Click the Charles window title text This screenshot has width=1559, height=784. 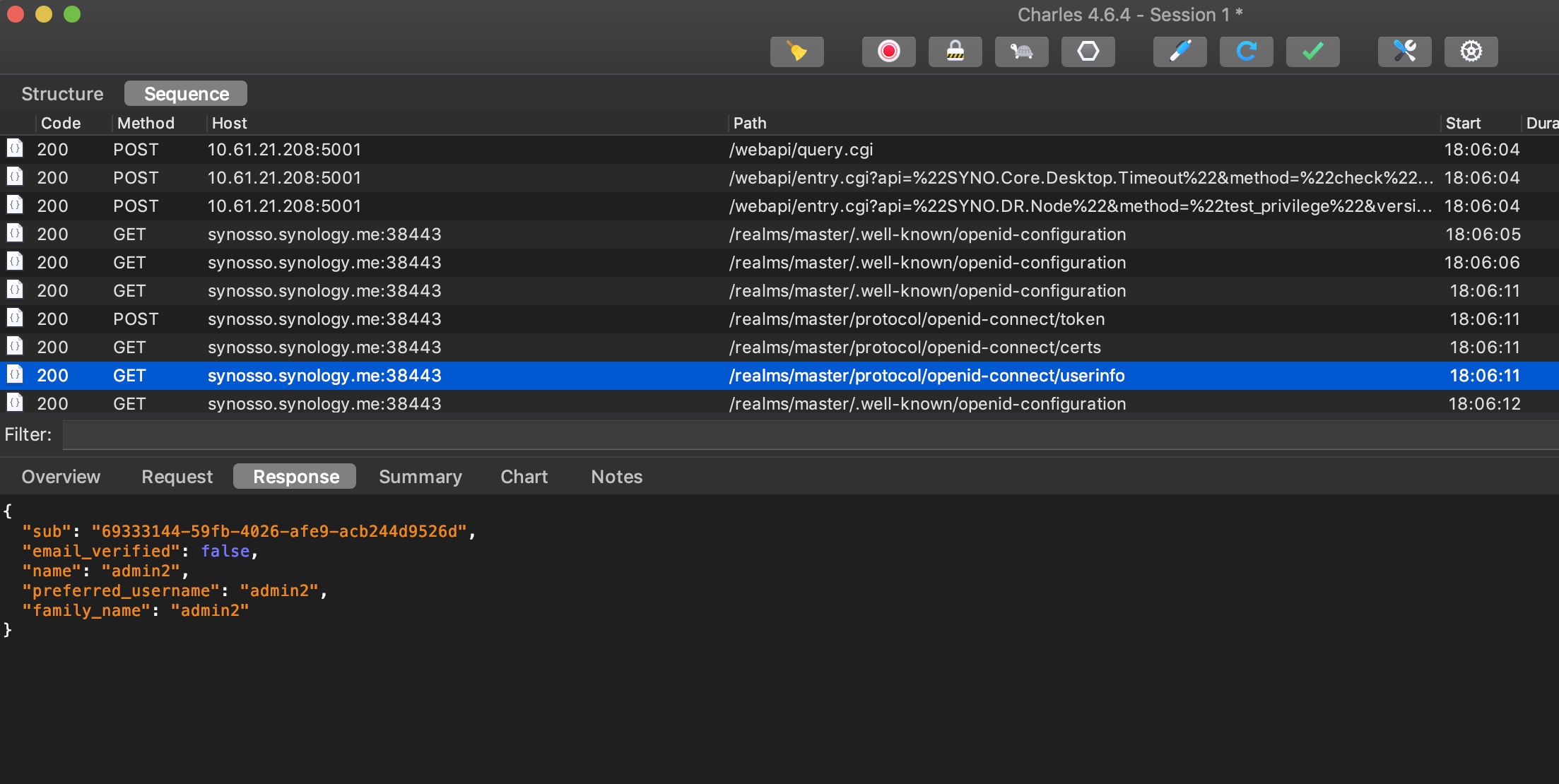[1130, 15]
